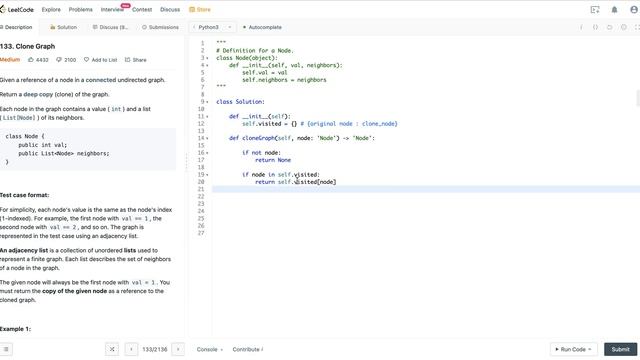Image resolution: width=640 pixels, height=360 pixels.
Task: Click the curly braces format code icon
Action: coord(595,27)
